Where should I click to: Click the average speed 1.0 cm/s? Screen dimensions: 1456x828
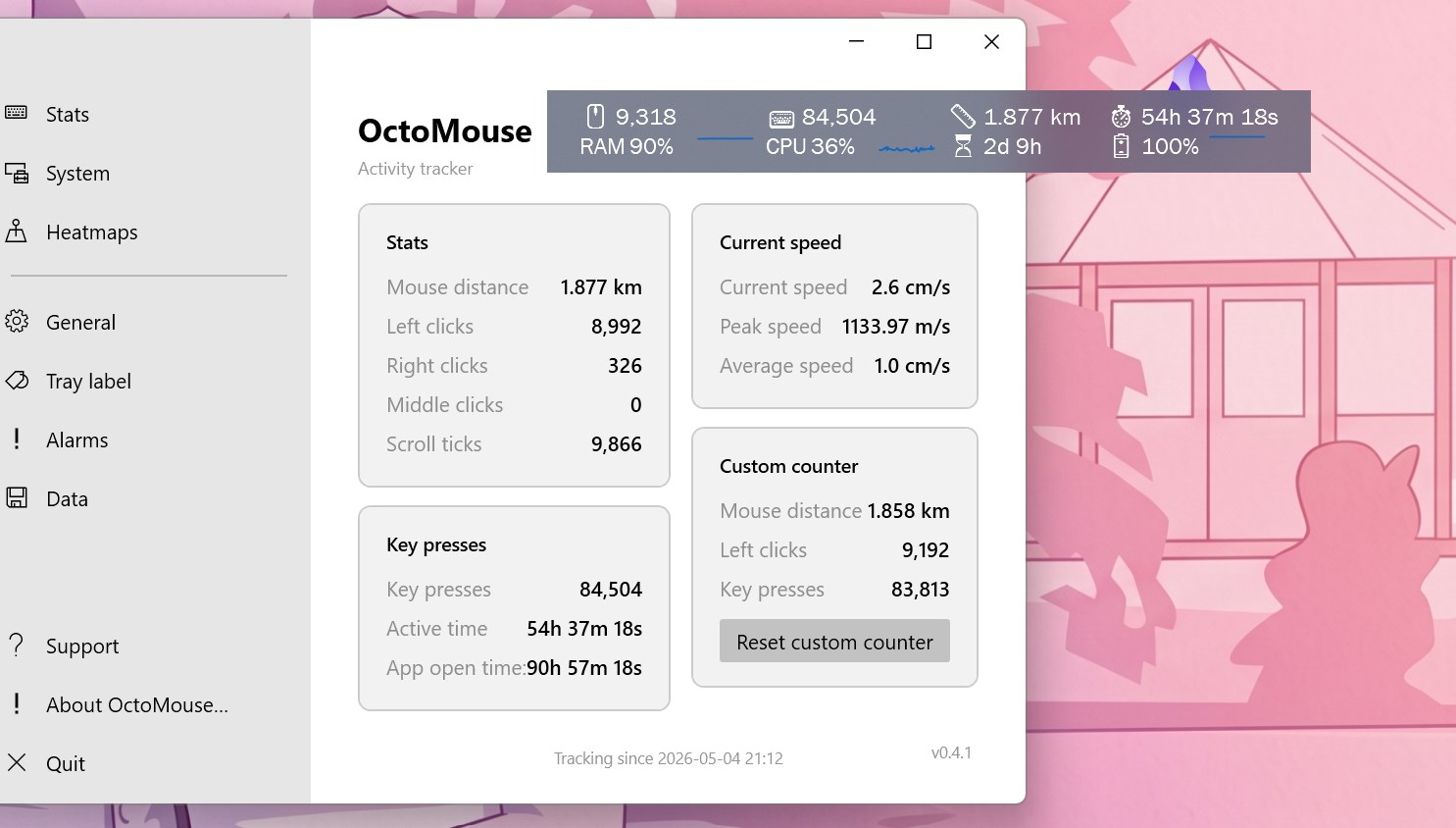[x=912, y=366]
